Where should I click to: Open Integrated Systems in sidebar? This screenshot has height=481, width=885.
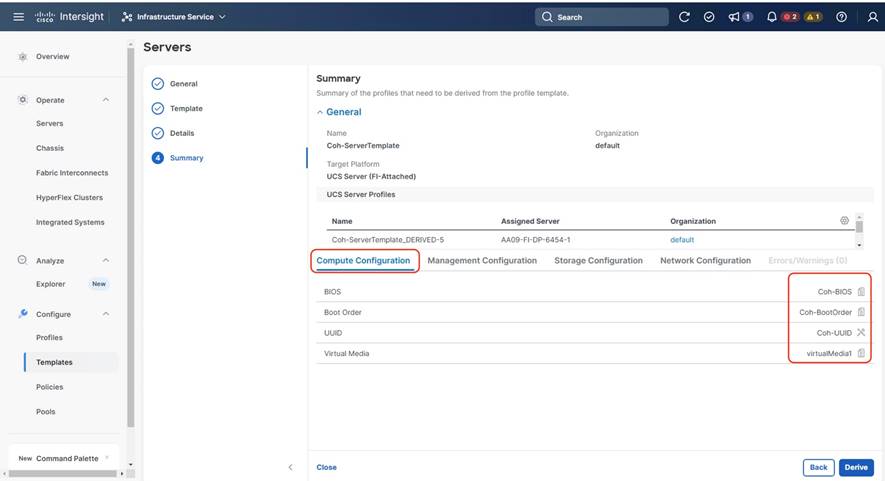[70, 222]
